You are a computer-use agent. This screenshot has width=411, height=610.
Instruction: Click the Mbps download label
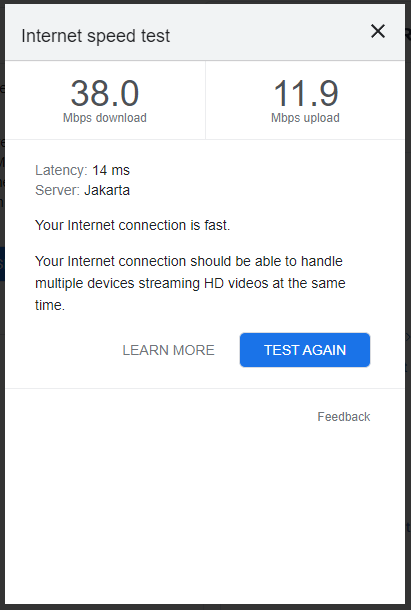105,118
